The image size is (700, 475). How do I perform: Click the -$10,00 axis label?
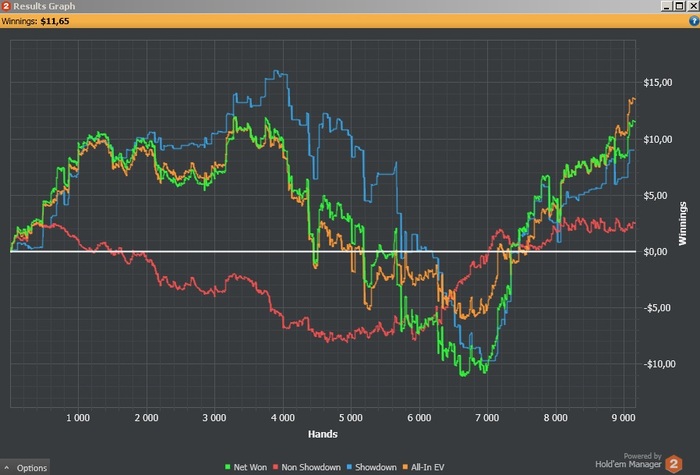(659, 364)
